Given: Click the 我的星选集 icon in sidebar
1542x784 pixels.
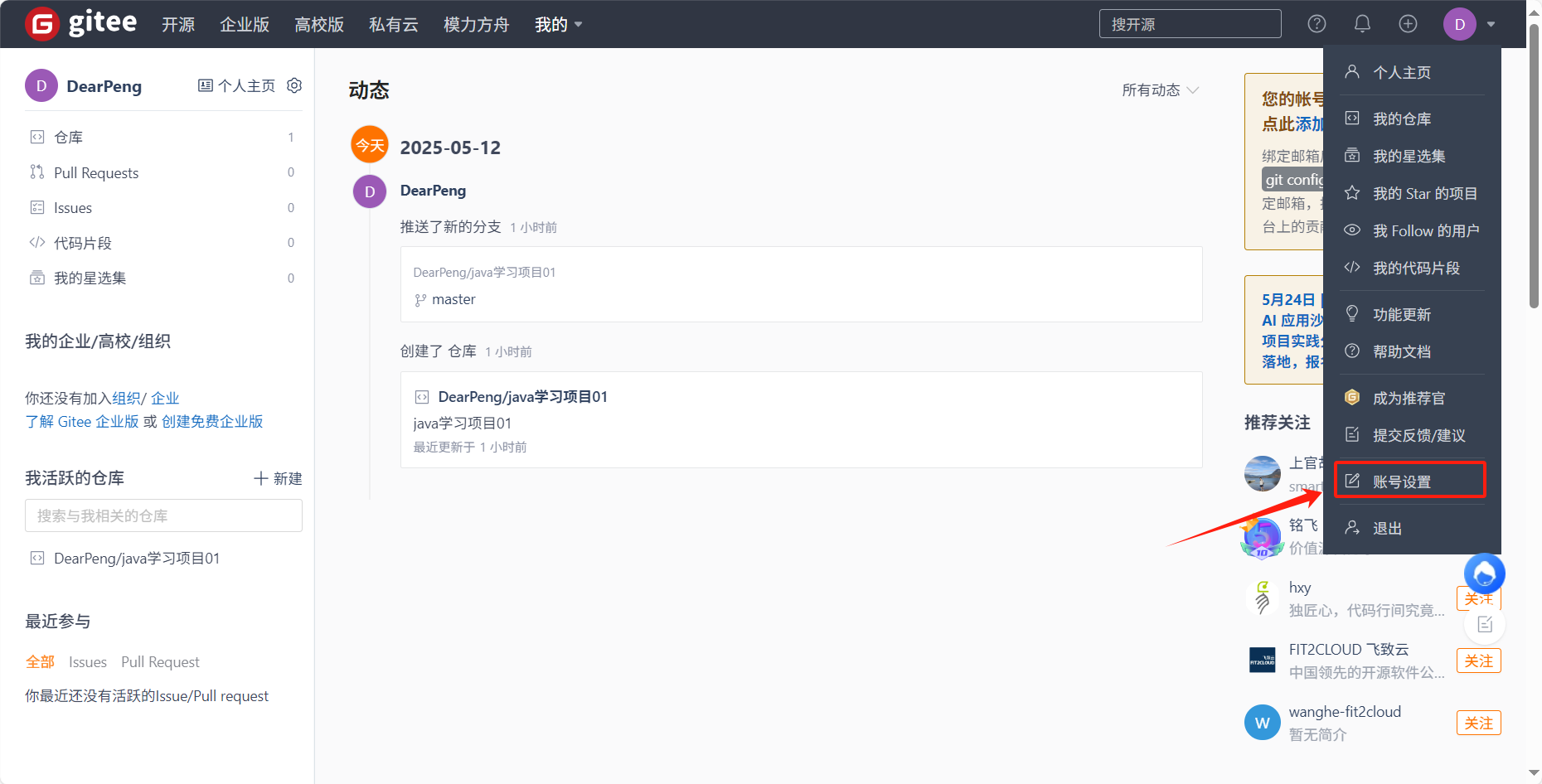Looking at the screenshot, I should tap(37, 278).
